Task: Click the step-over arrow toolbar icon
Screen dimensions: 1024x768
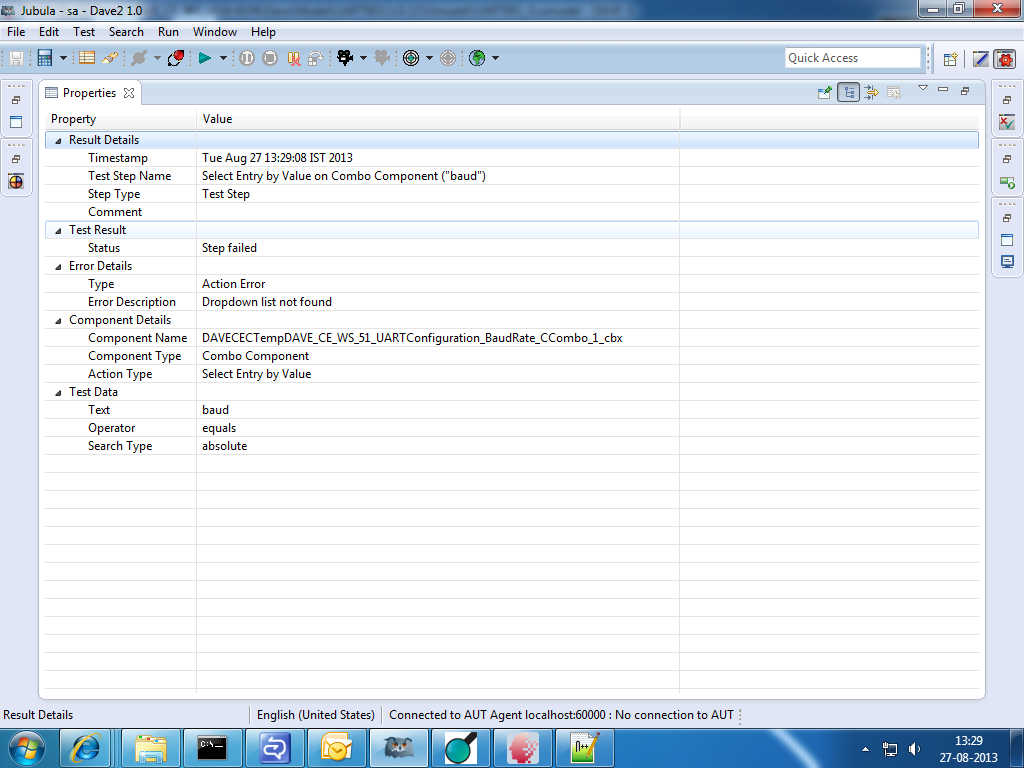Action: (315, 58)
